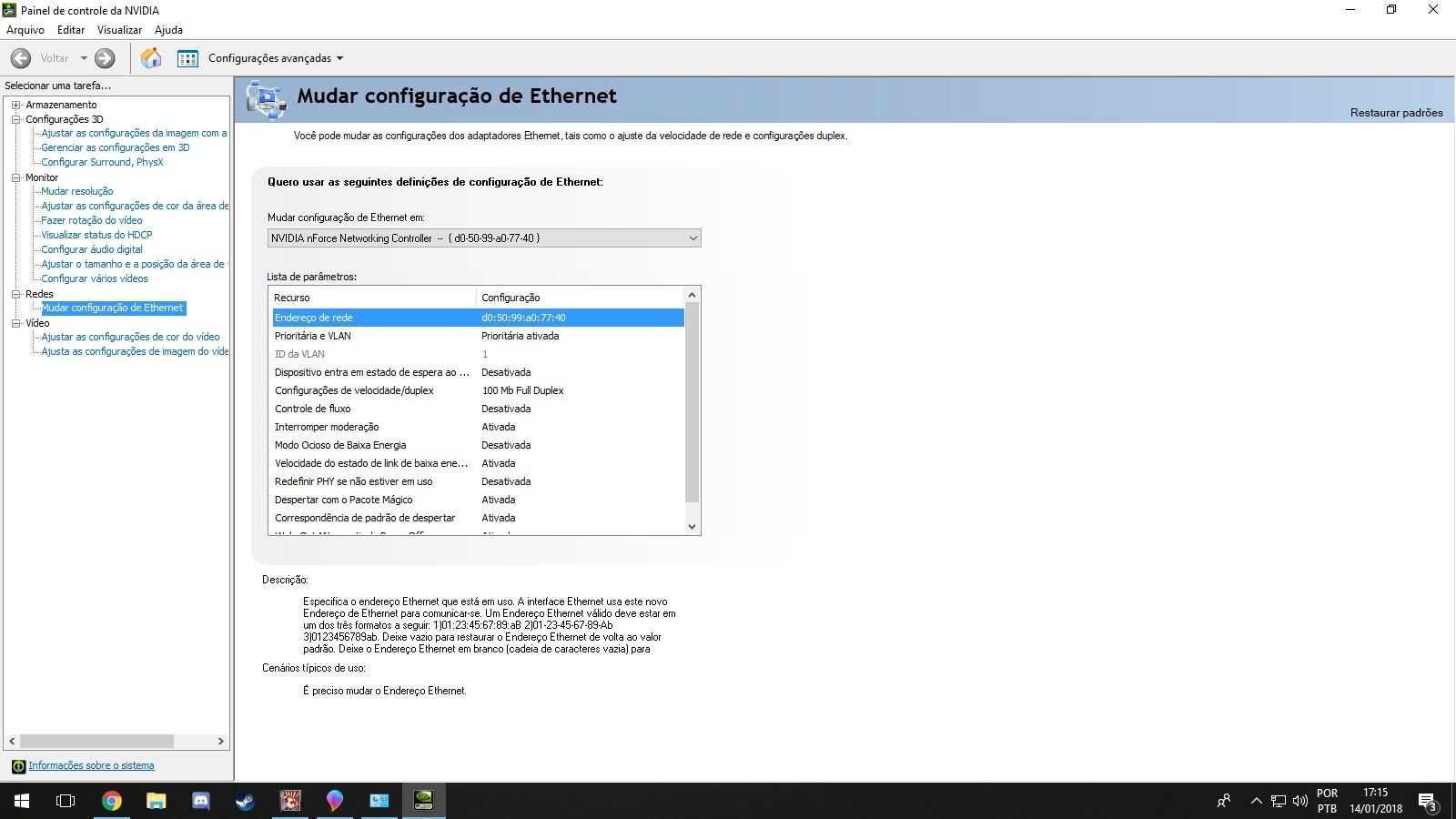Click the Forward arrow button
Screen dimensions: 1456x819
pyautogui.click(x=105, y=58)
